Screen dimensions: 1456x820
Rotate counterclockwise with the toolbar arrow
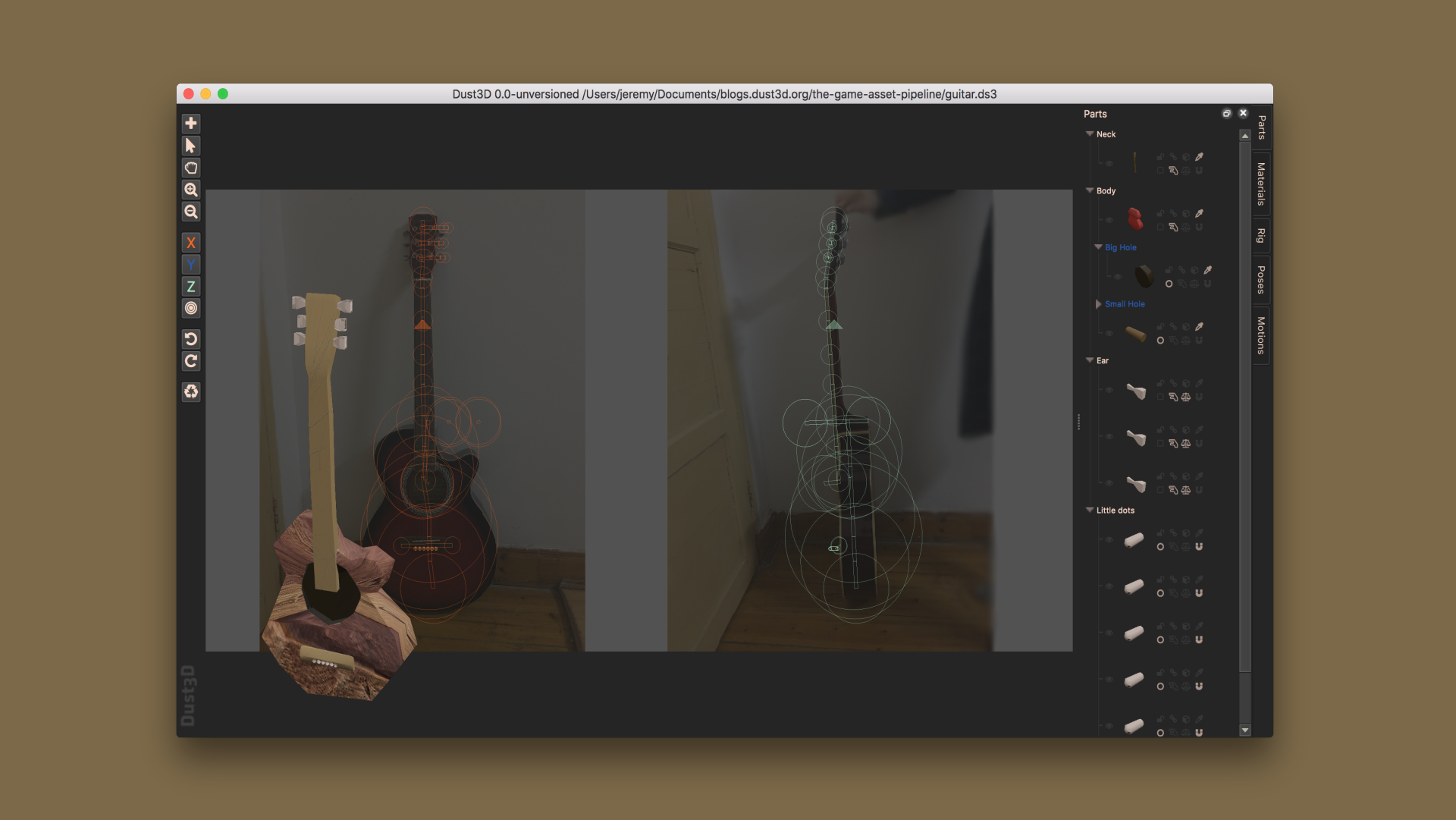(191, 339)
